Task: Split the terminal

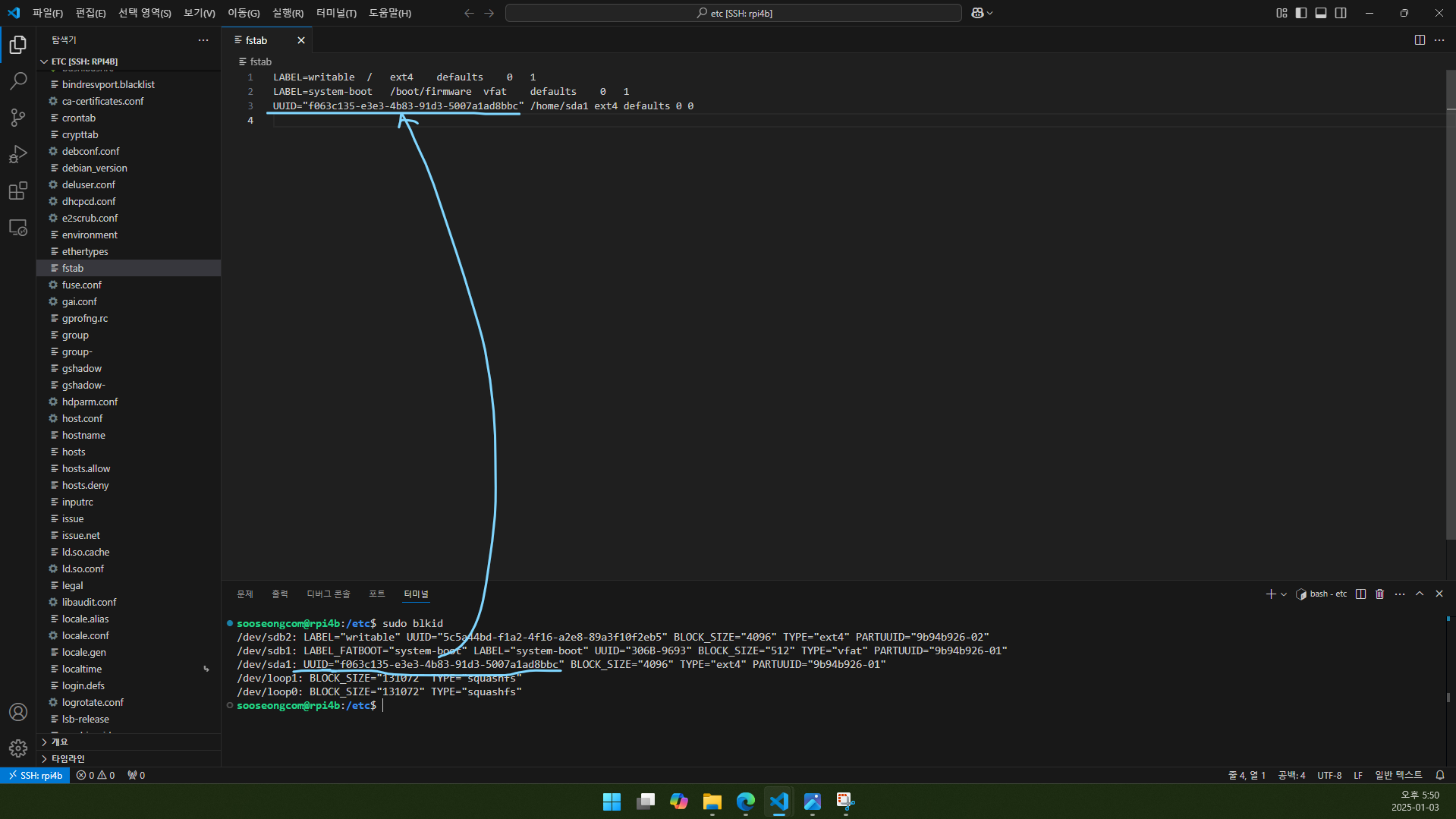Action: 1360,594
